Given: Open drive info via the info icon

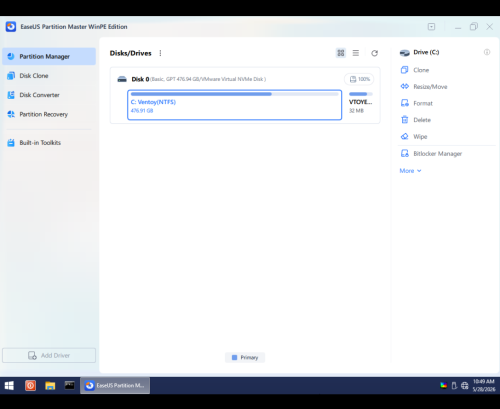Looking at the screenshot, I should 487,52.
